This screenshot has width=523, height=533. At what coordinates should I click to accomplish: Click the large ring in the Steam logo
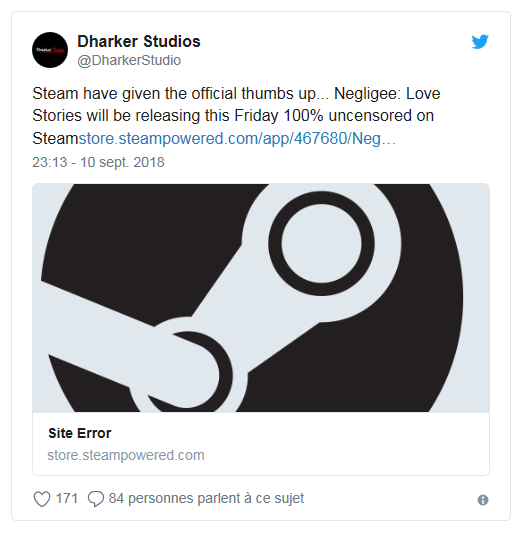(321, 243)
